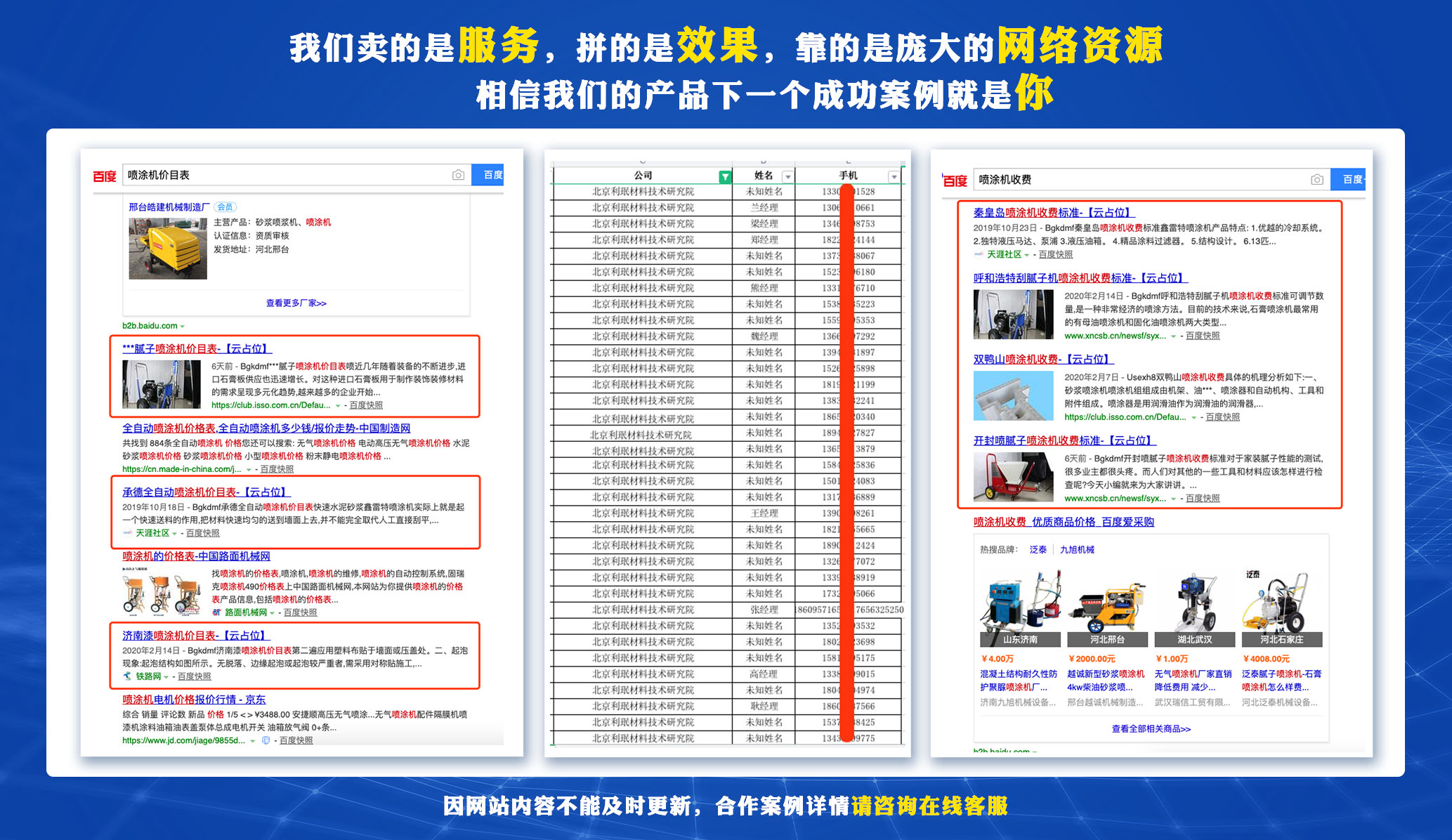Click the yellow machine thumbnail of 邢台皓建机械制造厂
Screen dimensions: 1452x840
pos(168,249)
